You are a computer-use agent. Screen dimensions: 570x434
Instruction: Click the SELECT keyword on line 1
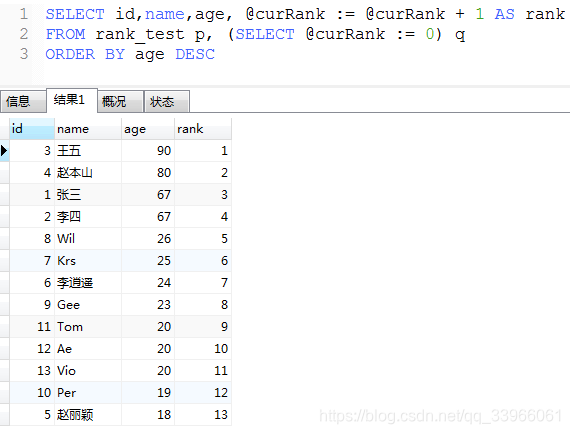click(75, 14)
